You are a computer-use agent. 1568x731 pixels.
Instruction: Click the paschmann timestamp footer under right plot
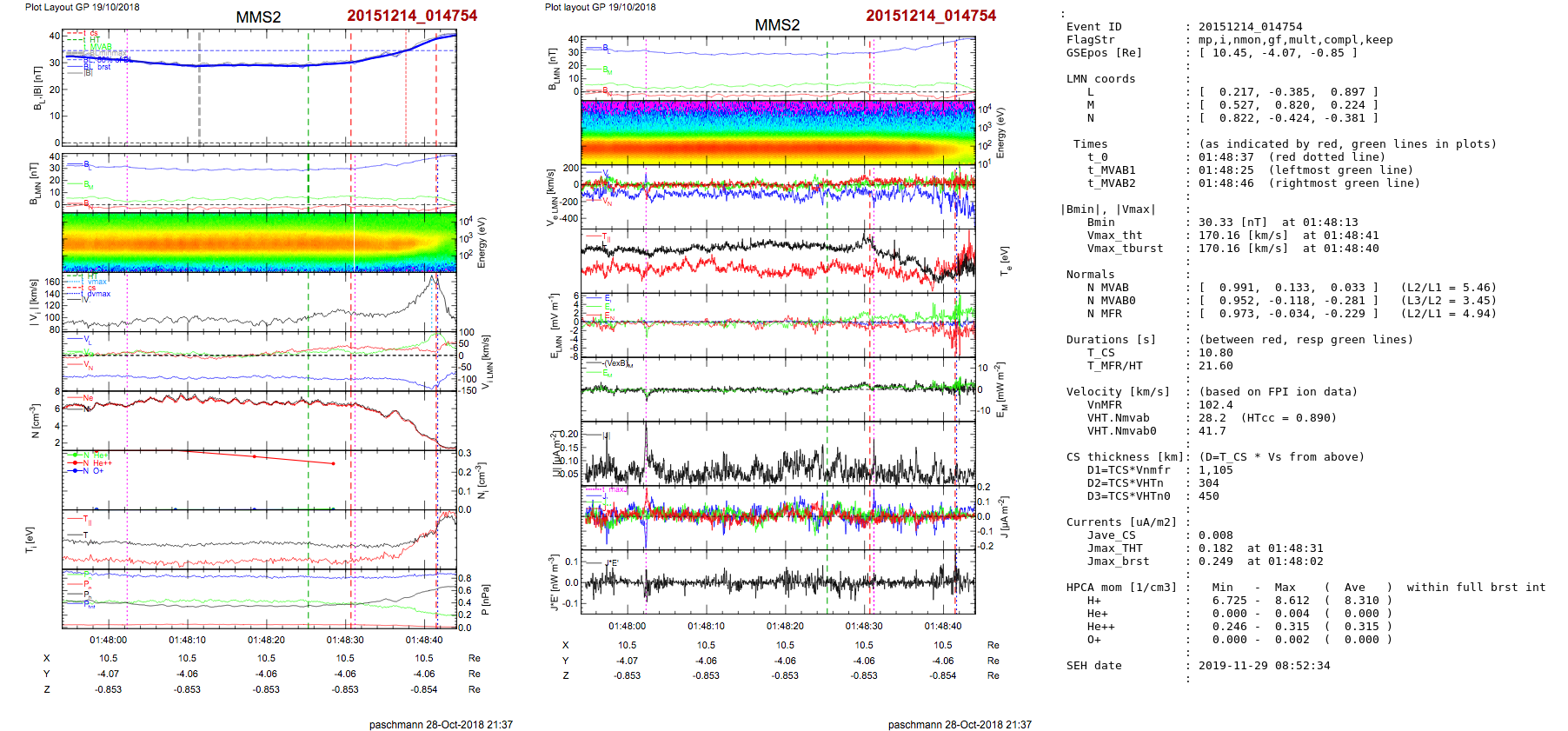(x=960, y=724)
